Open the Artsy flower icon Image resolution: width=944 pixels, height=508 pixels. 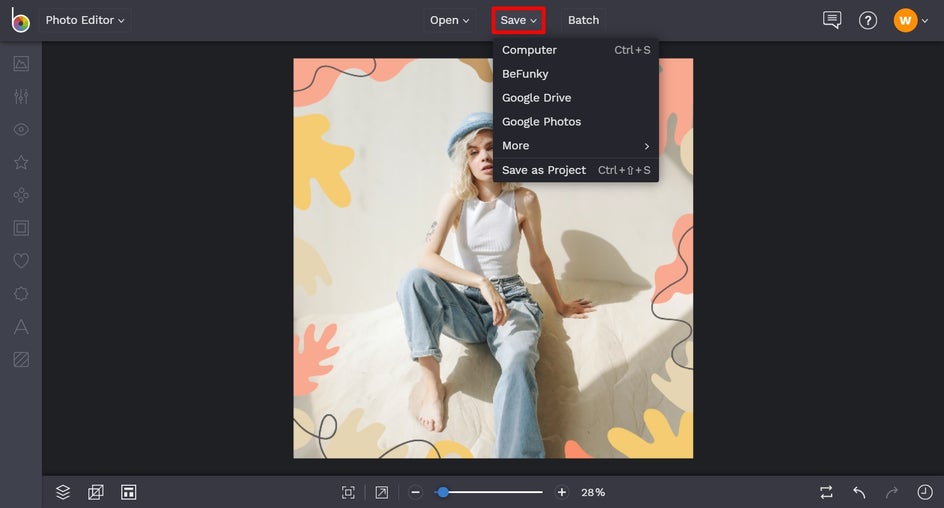click(21, 195)
